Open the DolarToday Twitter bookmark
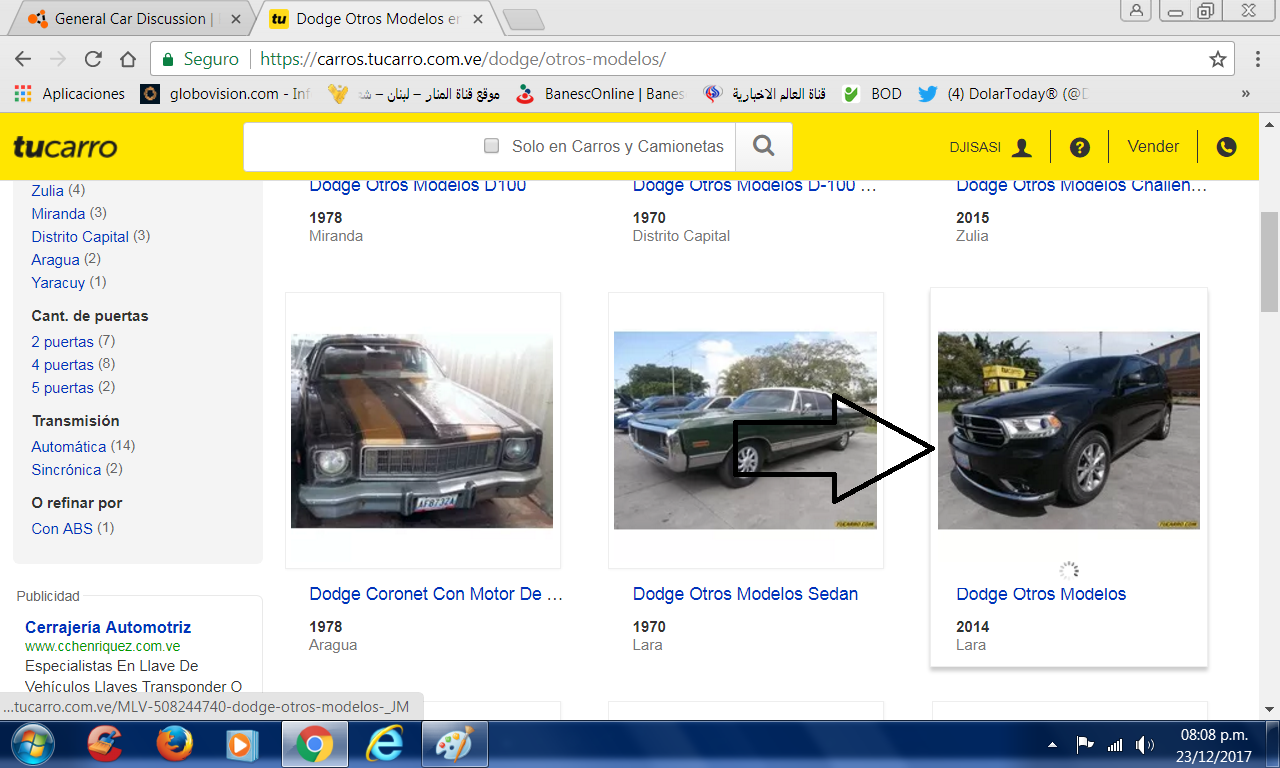Image resolution: width=1280 pixels, height=768 pixels. 1003,94
